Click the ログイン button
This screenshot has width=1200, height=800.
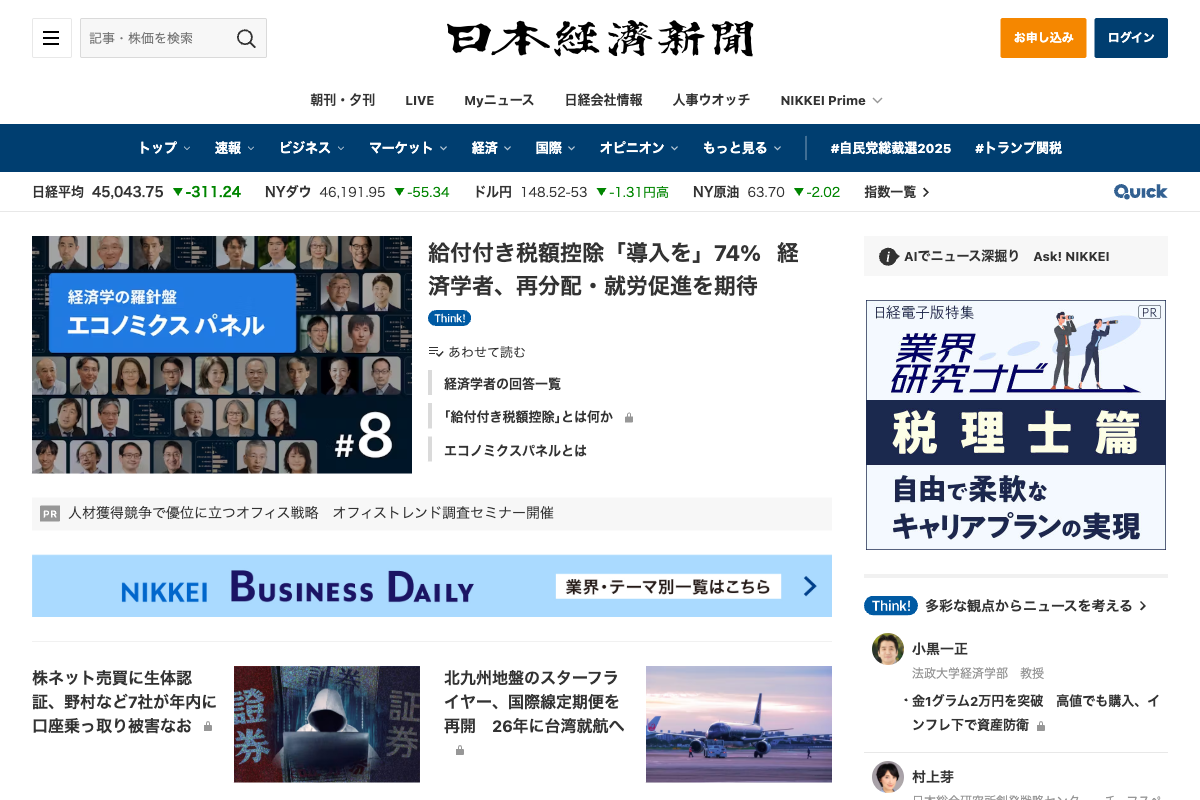tap(1130, 38)
